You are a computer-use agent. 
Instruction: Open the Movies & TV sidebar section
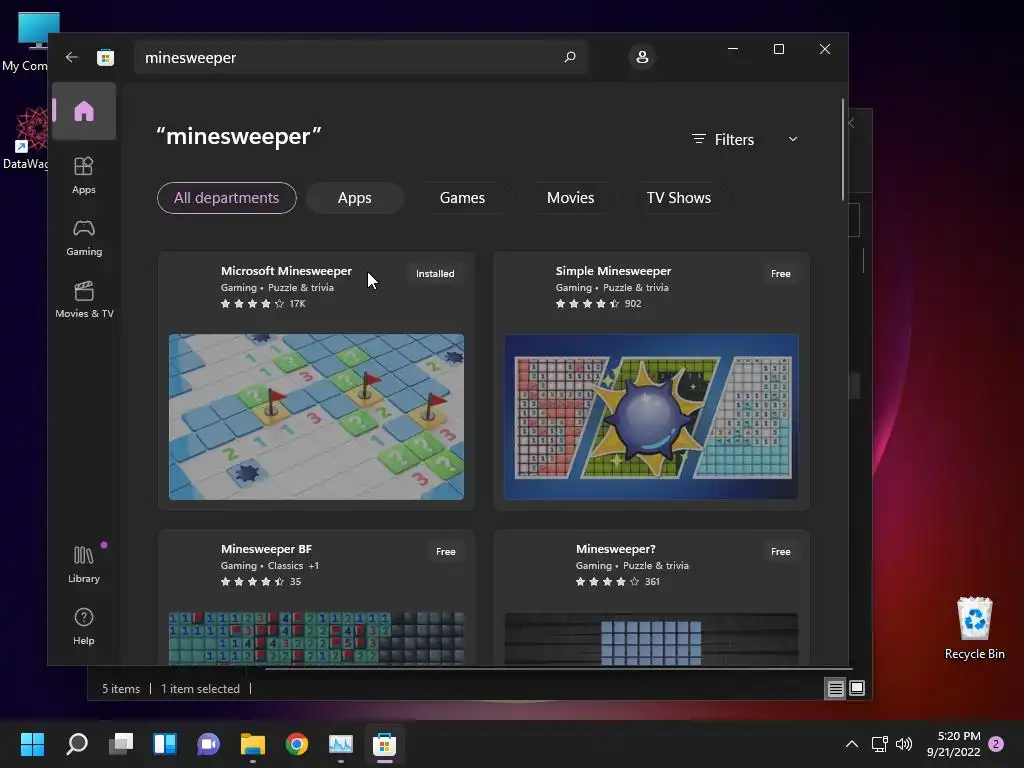click(x=84, y=300)
